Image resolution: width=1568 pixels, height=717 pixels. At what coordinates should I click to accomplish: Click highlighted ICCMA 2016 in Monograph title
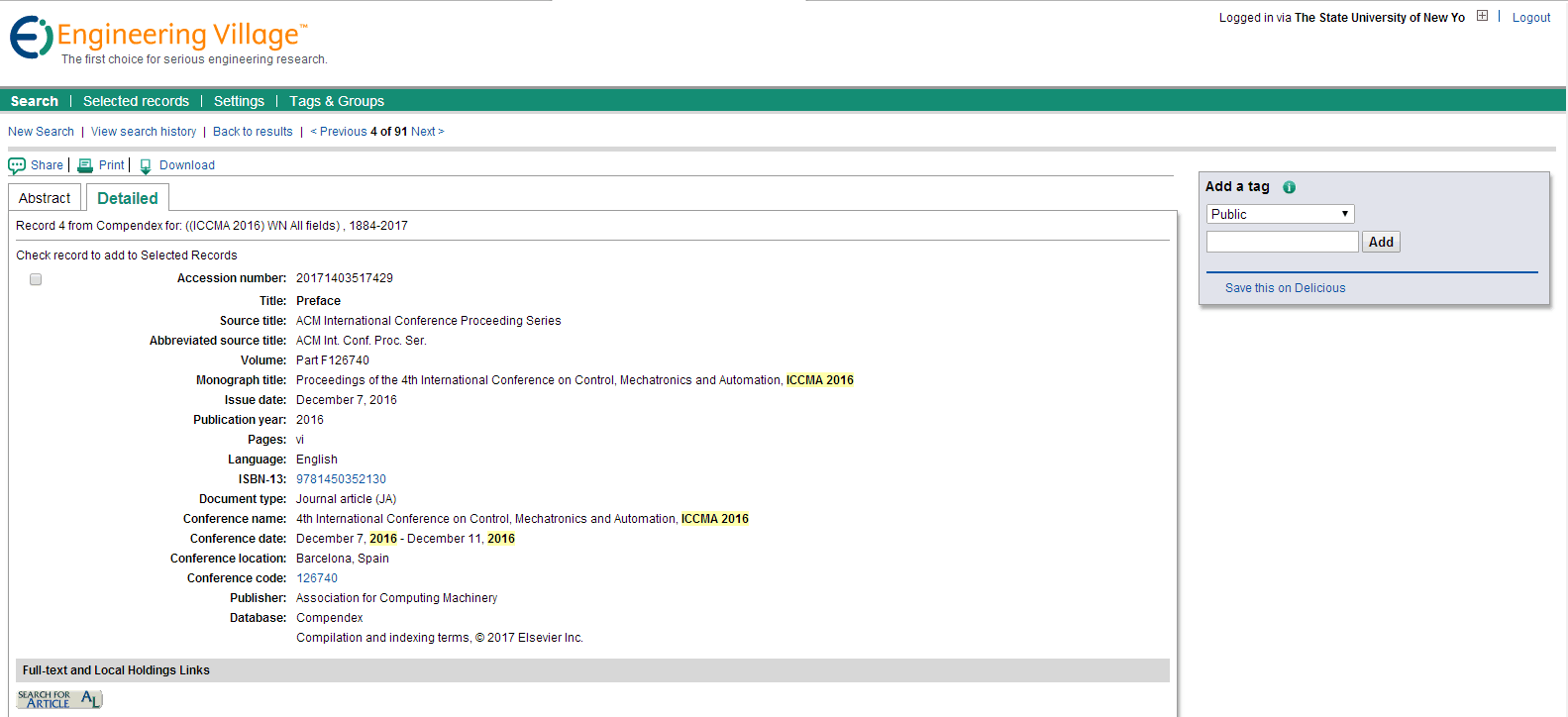point(820,380)
